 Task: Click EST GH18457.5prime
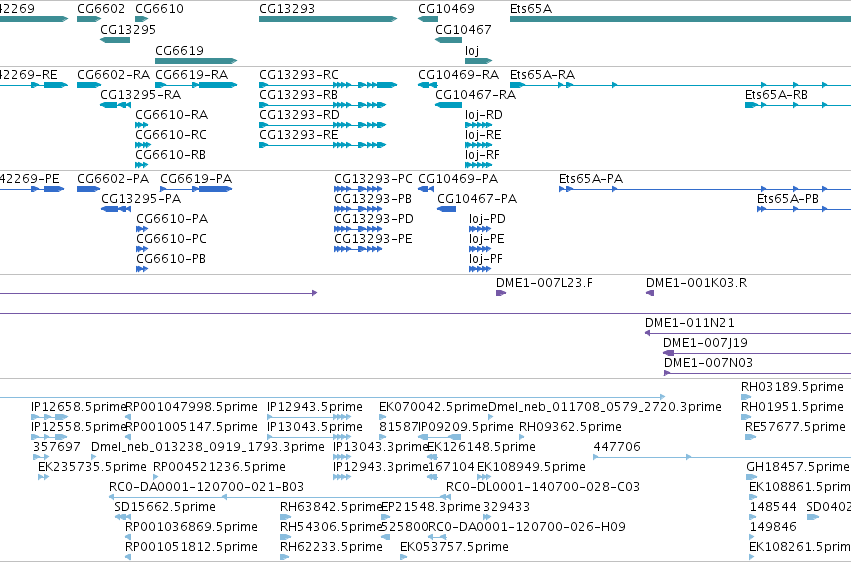click(x=751, y=477)
